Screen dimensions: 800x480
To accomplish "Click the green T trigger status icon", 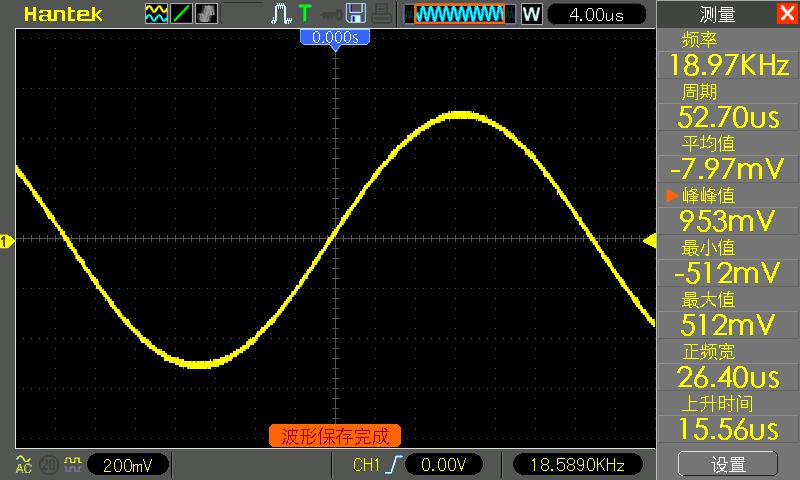I will (305, 14).
